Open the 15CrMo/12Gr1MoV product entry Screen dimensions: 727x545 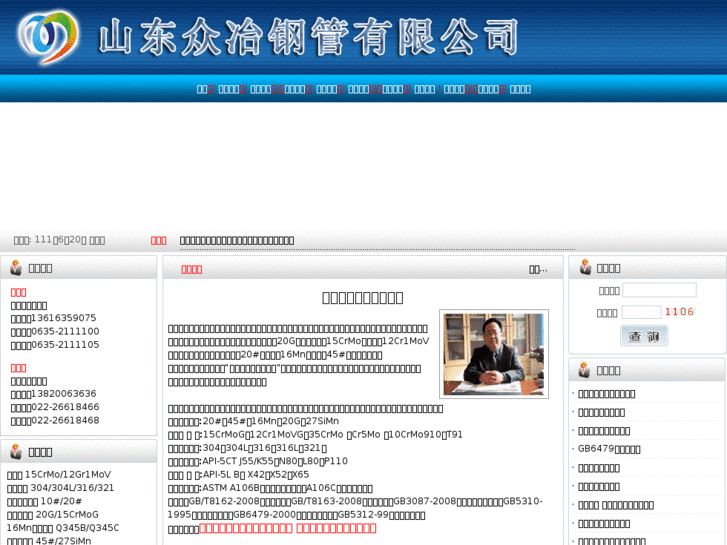pos(59,474)
